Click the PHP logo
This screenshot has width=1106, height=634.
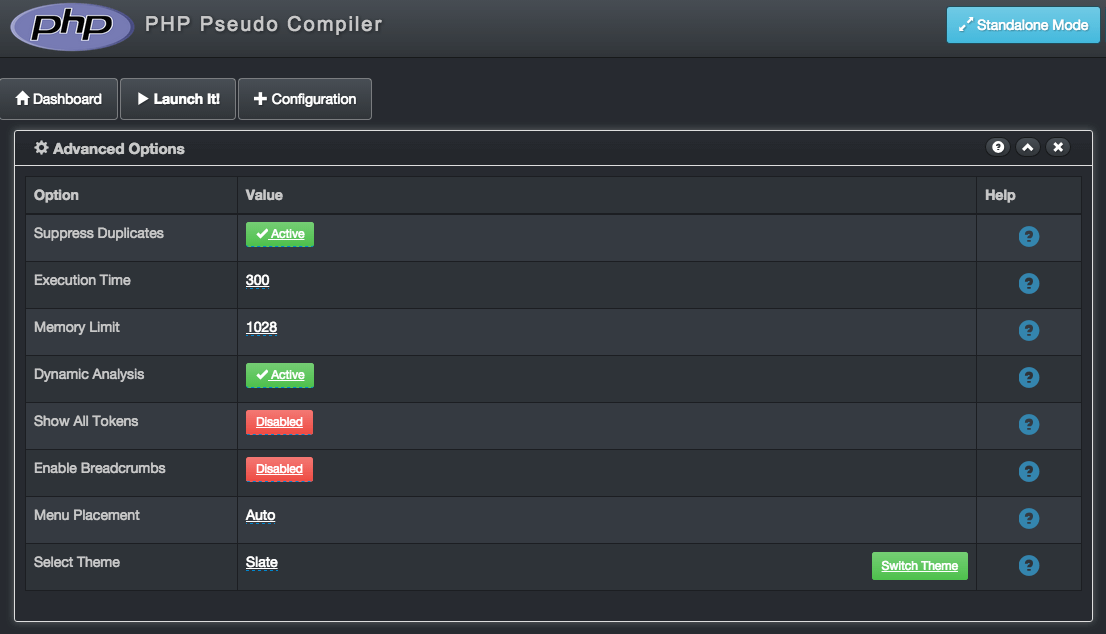click(72, 26)
